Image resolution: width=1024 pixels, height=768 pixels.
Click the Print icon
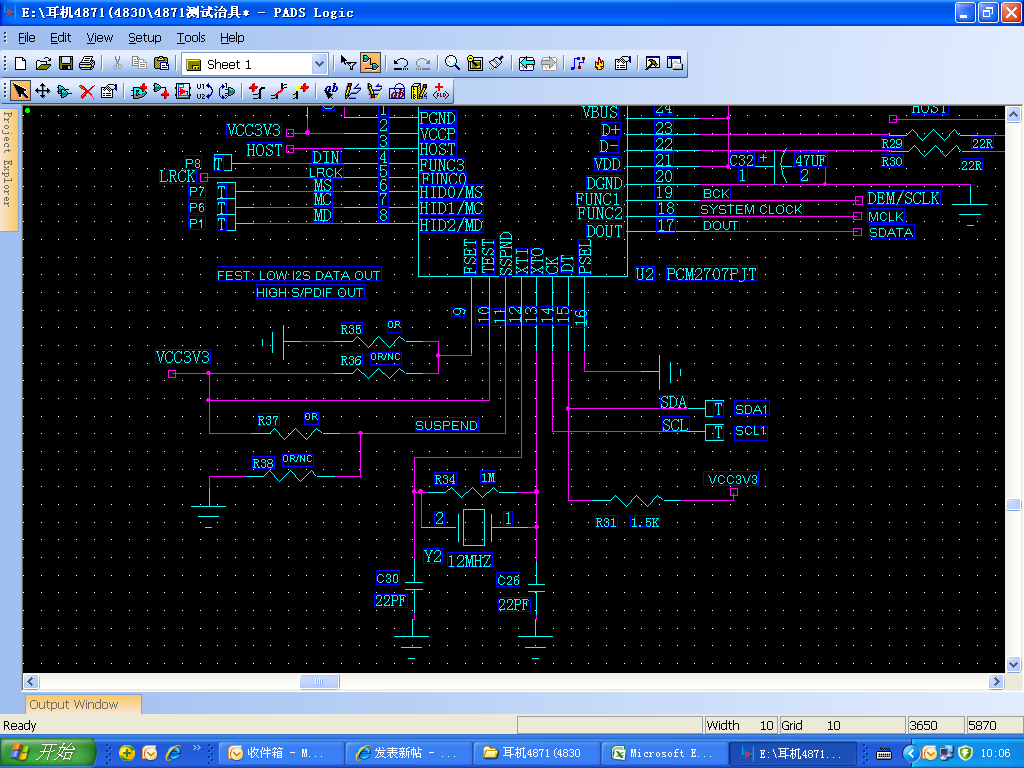pos(87,64)
